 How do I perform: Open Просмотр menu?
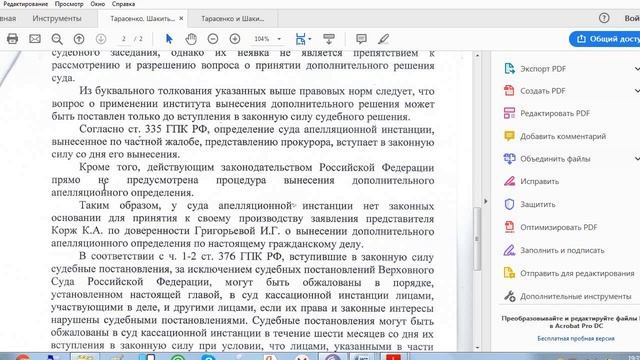click(69, 4)
